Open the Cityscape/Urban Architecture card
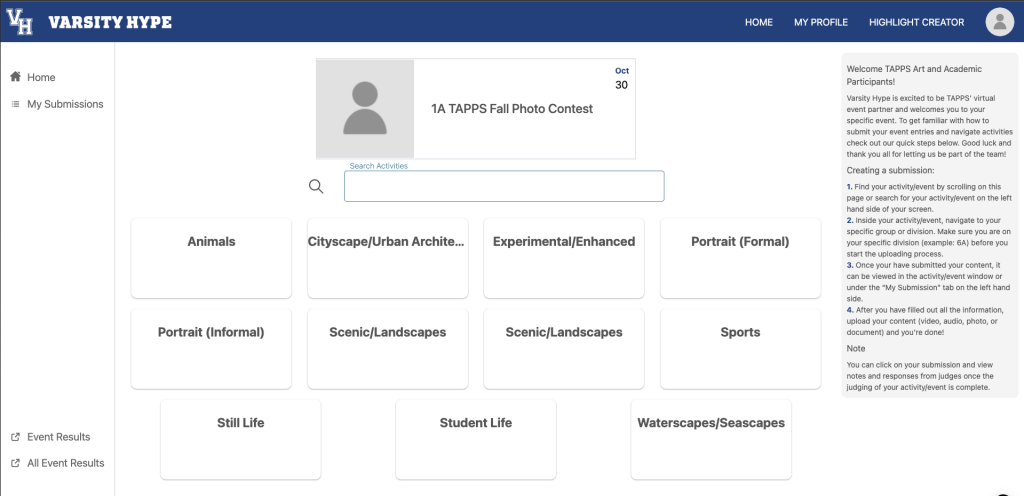1024x496 pixels. (x=387, y=258)
